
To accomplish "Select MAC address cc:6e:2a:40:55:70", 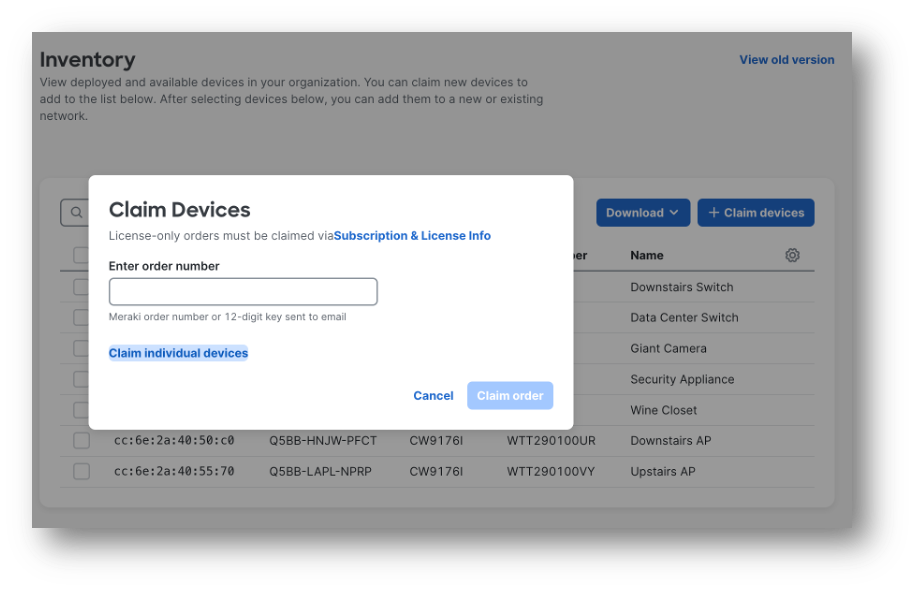I will (x=174, y=471).
